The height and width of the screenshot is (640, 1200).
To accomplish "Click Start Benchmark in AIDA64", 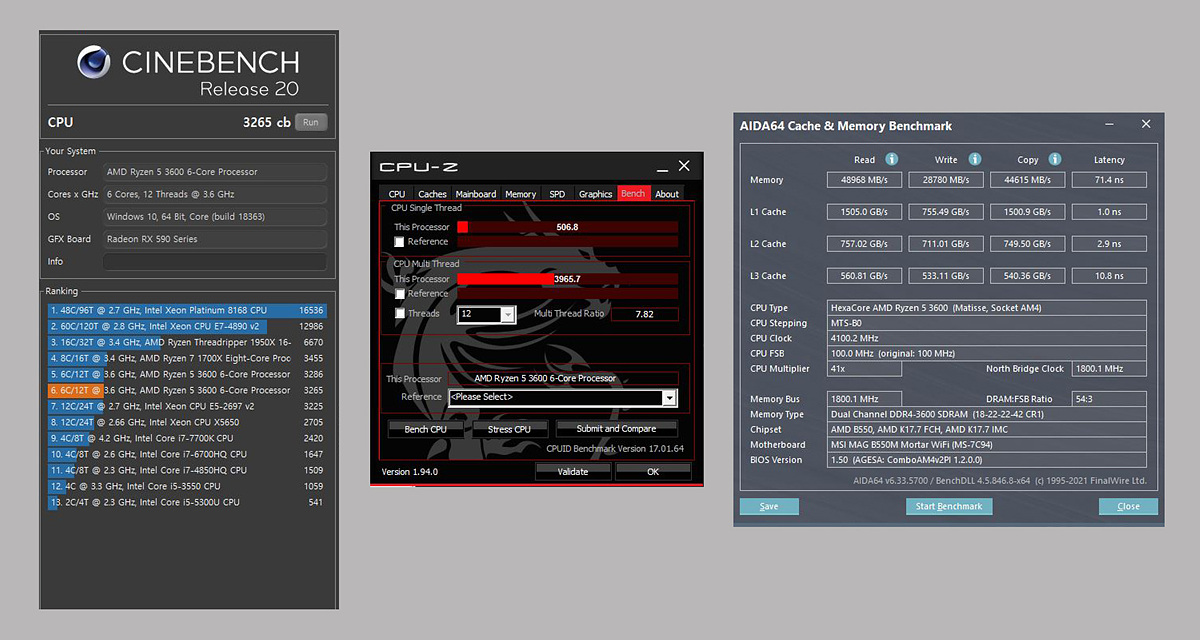I will (x=949, y=506).
